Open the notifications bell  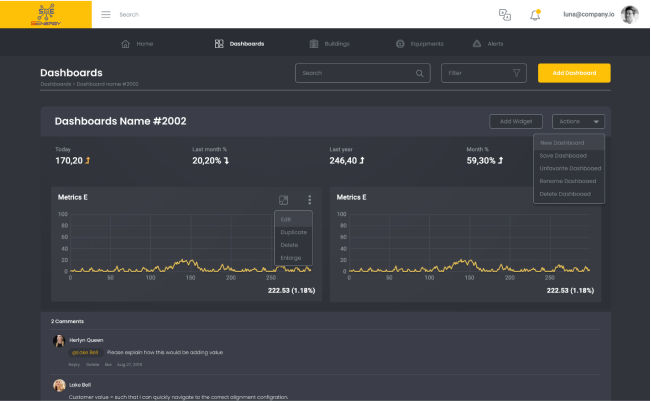coord(535,15)
